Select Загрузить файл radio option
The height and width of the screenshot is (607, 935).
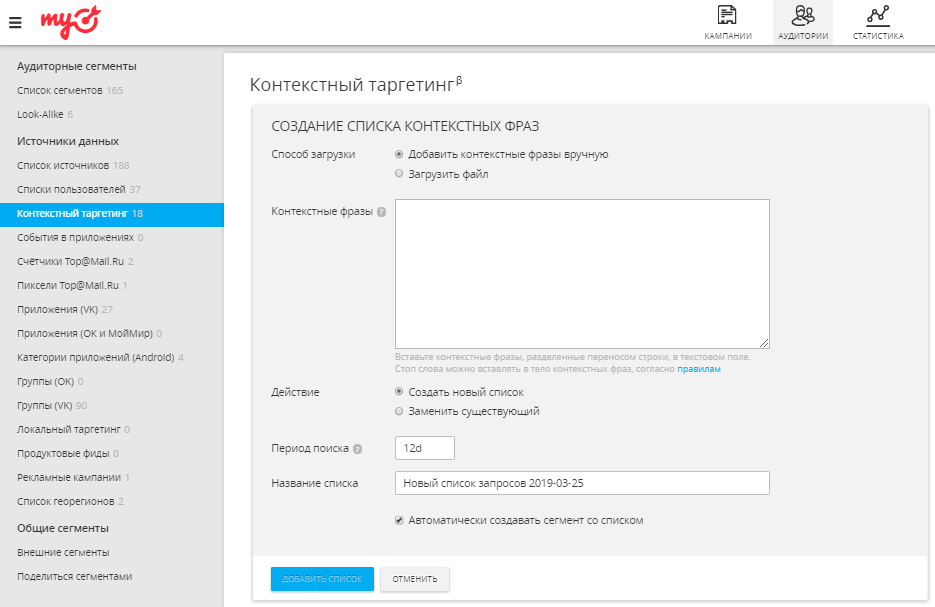tap(400, 174)
